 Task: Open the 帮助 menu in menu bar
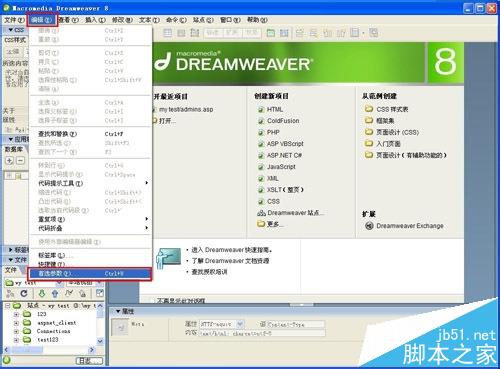click(257, 20)
